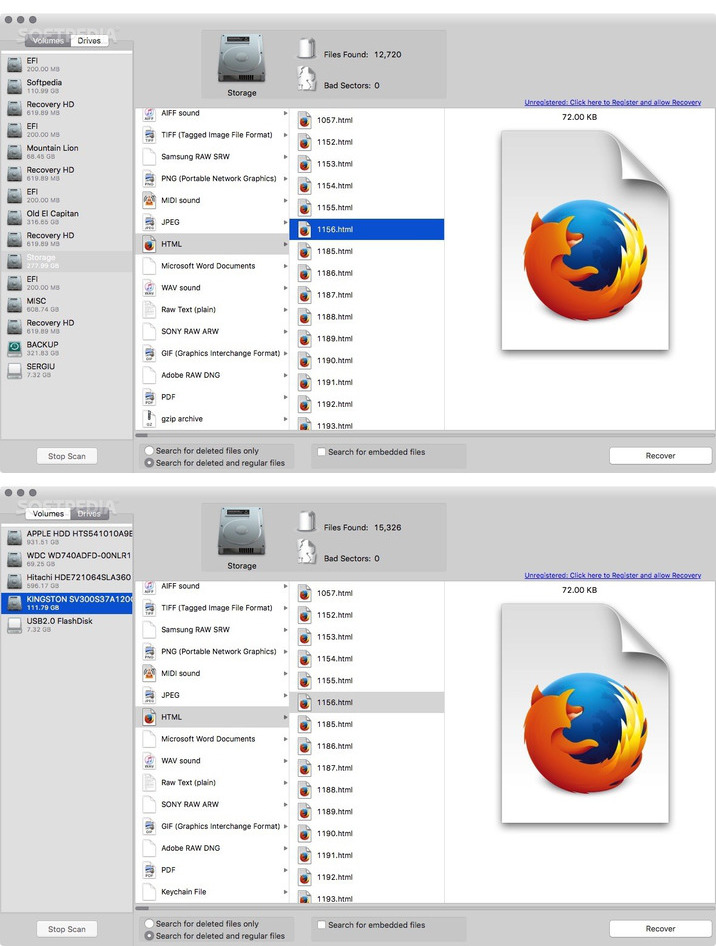Select Softpedia volume icon in top window
Screen dimensions: 716x946
(14, 86)
